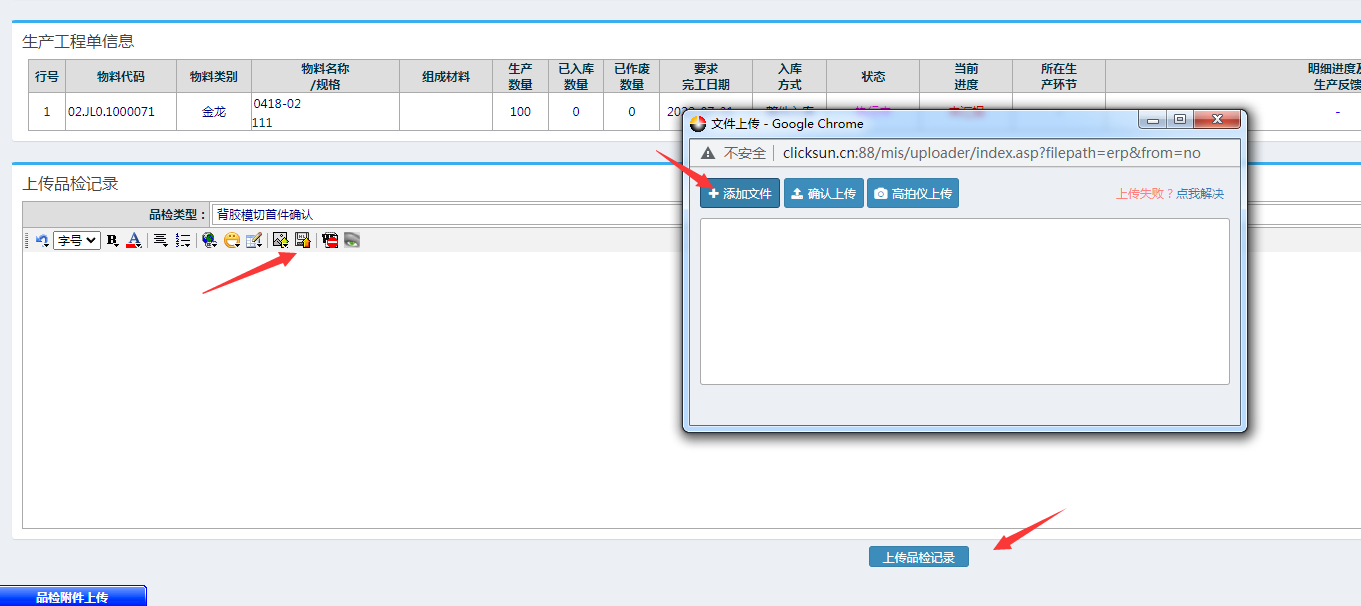
Task: Open the font color picker
Action: pos(133,240)
